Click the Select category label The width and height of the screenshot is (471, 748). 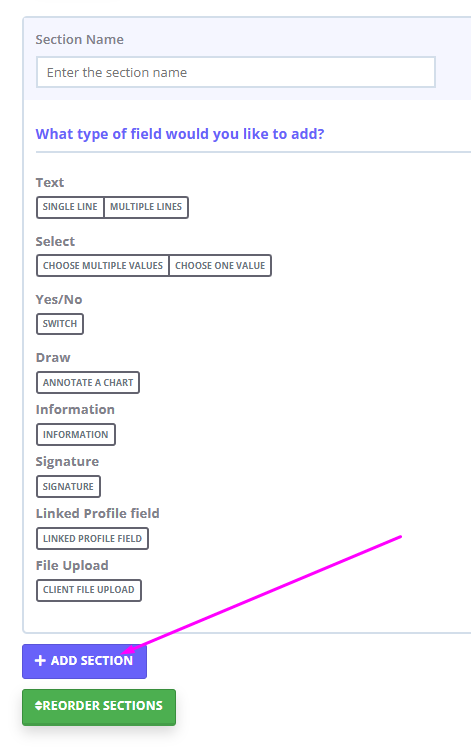pyautogui.click(x=55, y=241)
